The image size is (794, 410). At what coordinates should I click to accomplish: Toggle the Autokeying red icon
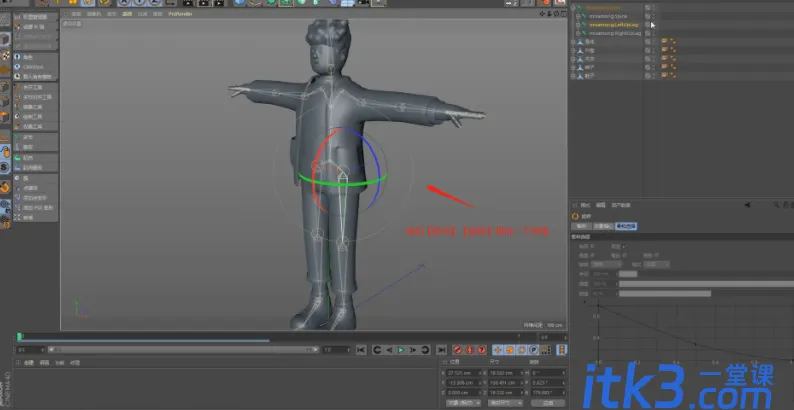click(469, 350)
